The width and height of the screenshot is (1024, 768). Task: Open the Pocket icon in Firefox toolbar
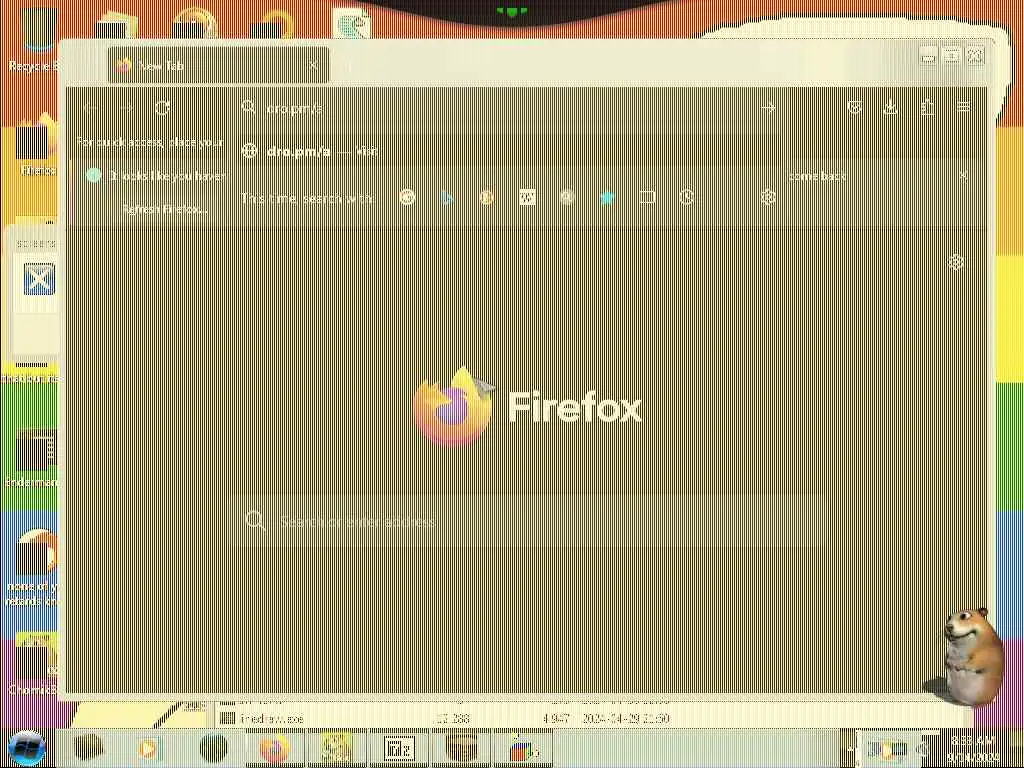[855, 108]
